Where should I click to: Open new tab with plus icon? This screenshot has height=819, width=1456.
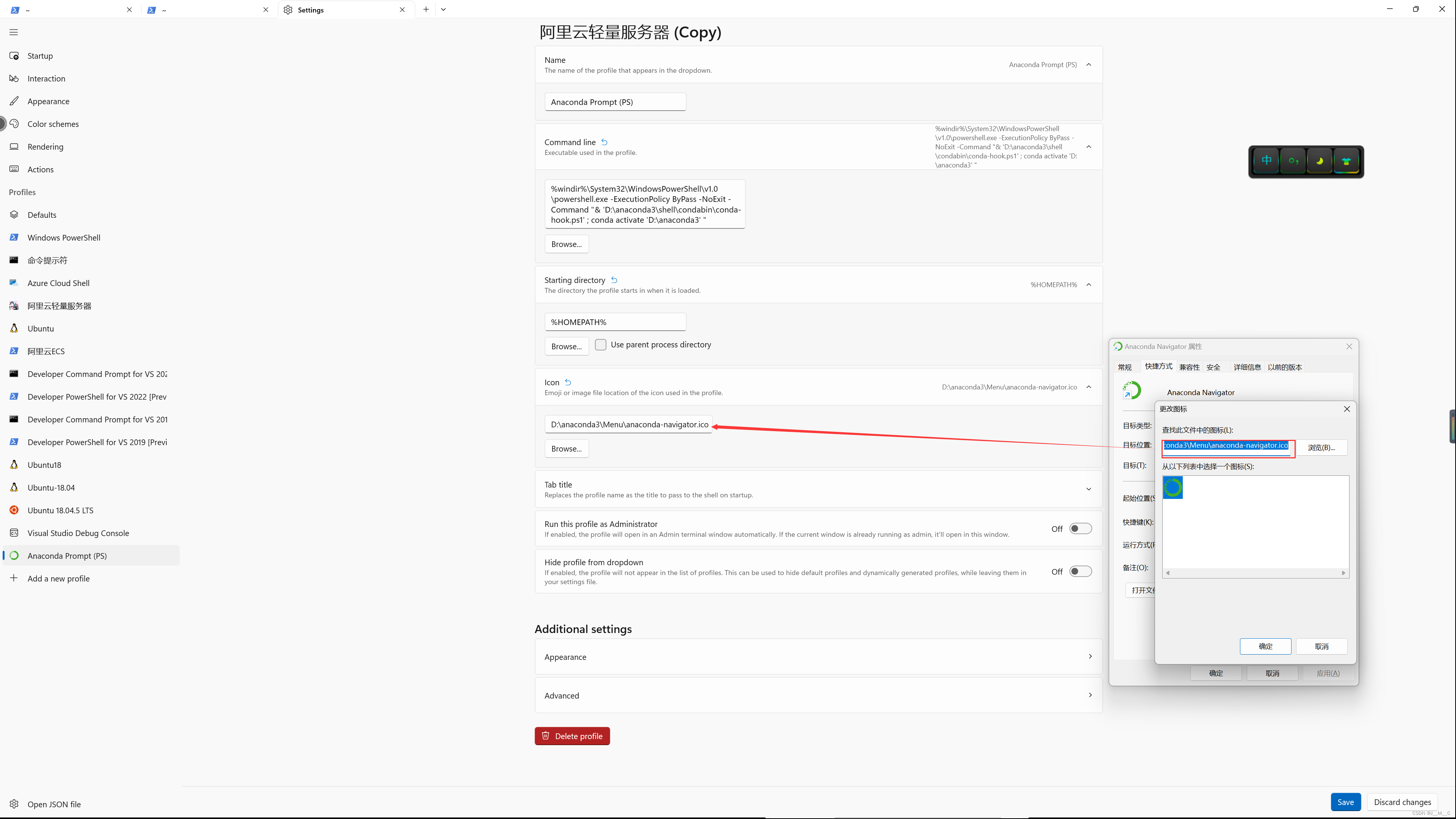pos(426,9)
